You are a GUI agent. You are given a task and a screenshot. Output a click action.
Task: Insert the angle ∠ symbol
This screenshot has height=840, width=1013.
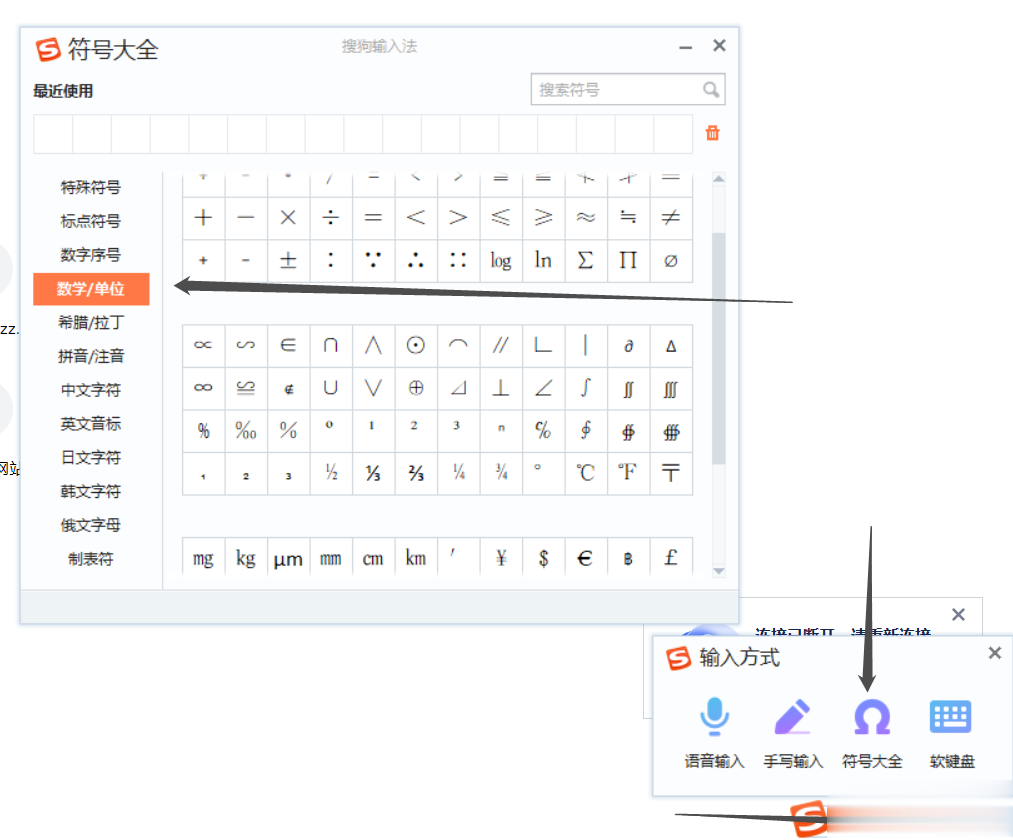(x=543, y=388)
